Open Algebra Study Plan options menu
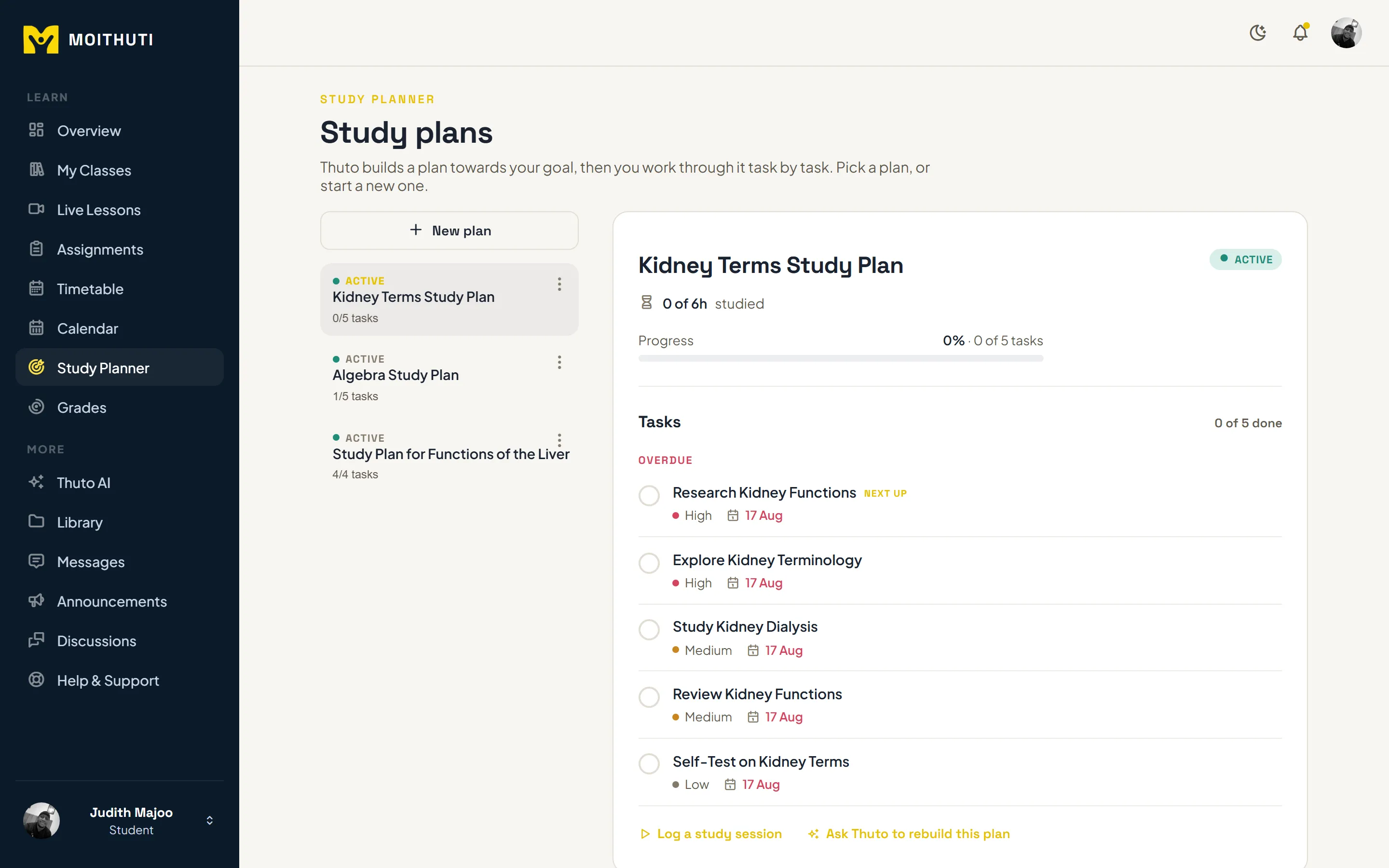Screen dimensions: 1389x868 559,362
